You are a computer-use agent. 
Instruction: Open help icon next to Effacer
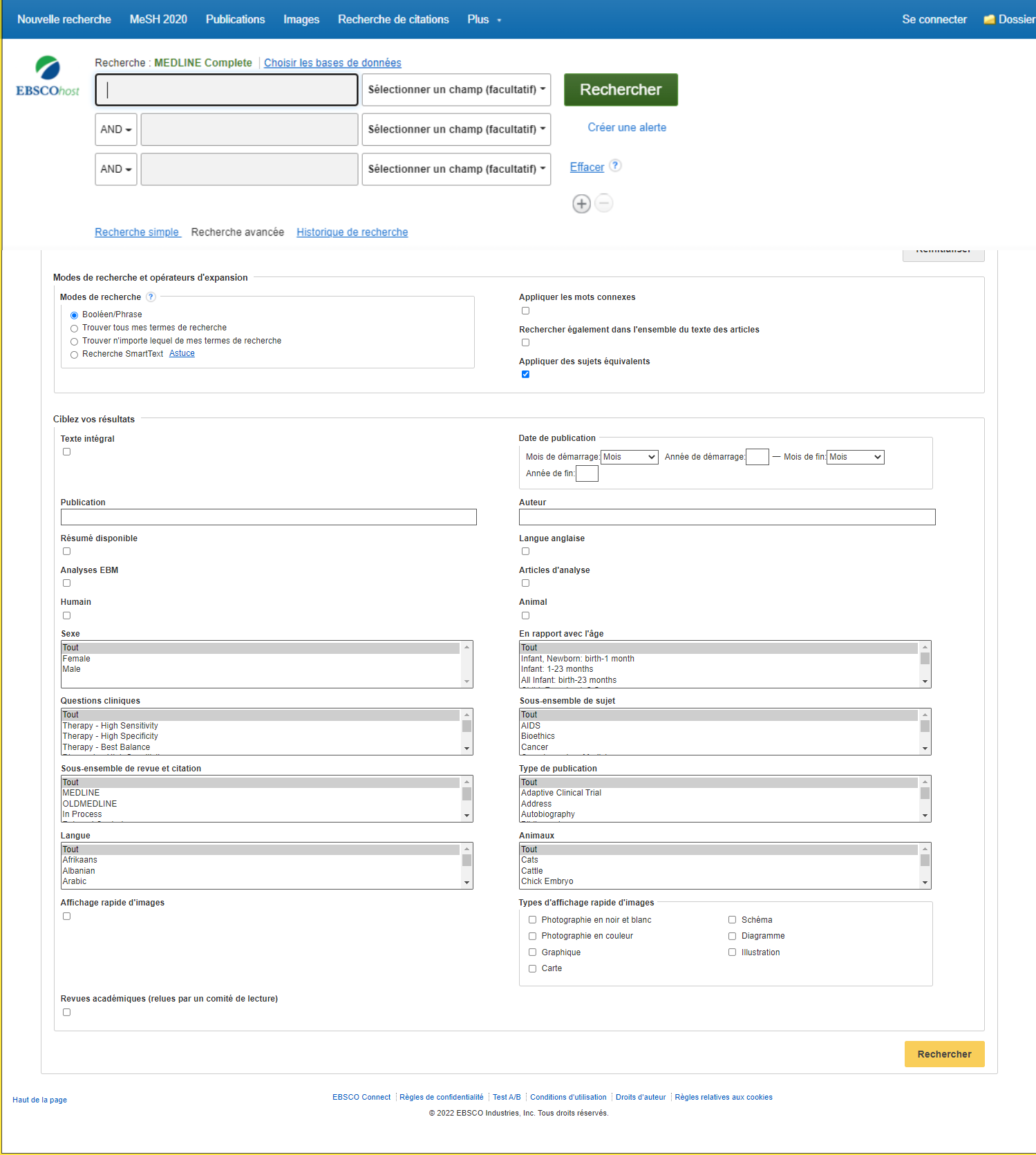[615, 166]
